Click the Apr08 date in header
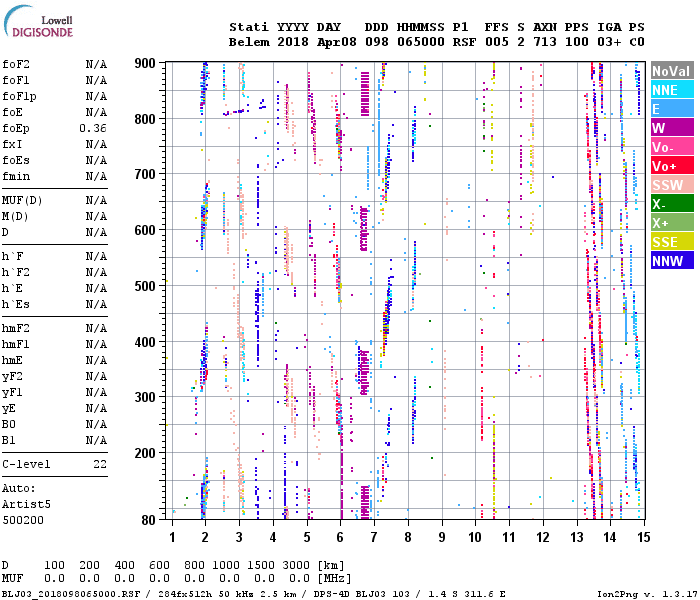Viewport: 700px width, 600px height. (337, 42)
